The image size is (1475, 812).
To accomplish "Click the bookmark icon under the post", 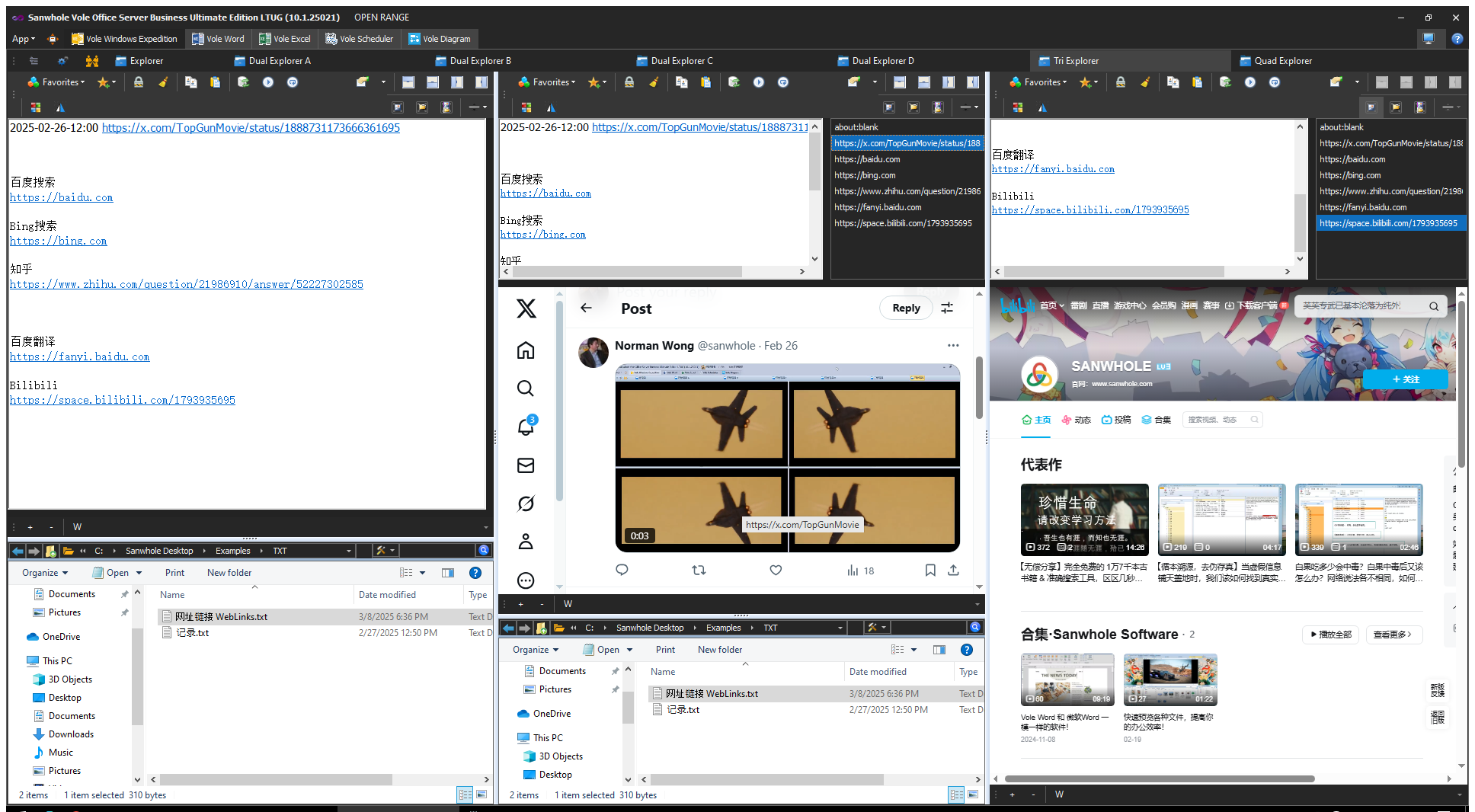I will coord(930,570).
